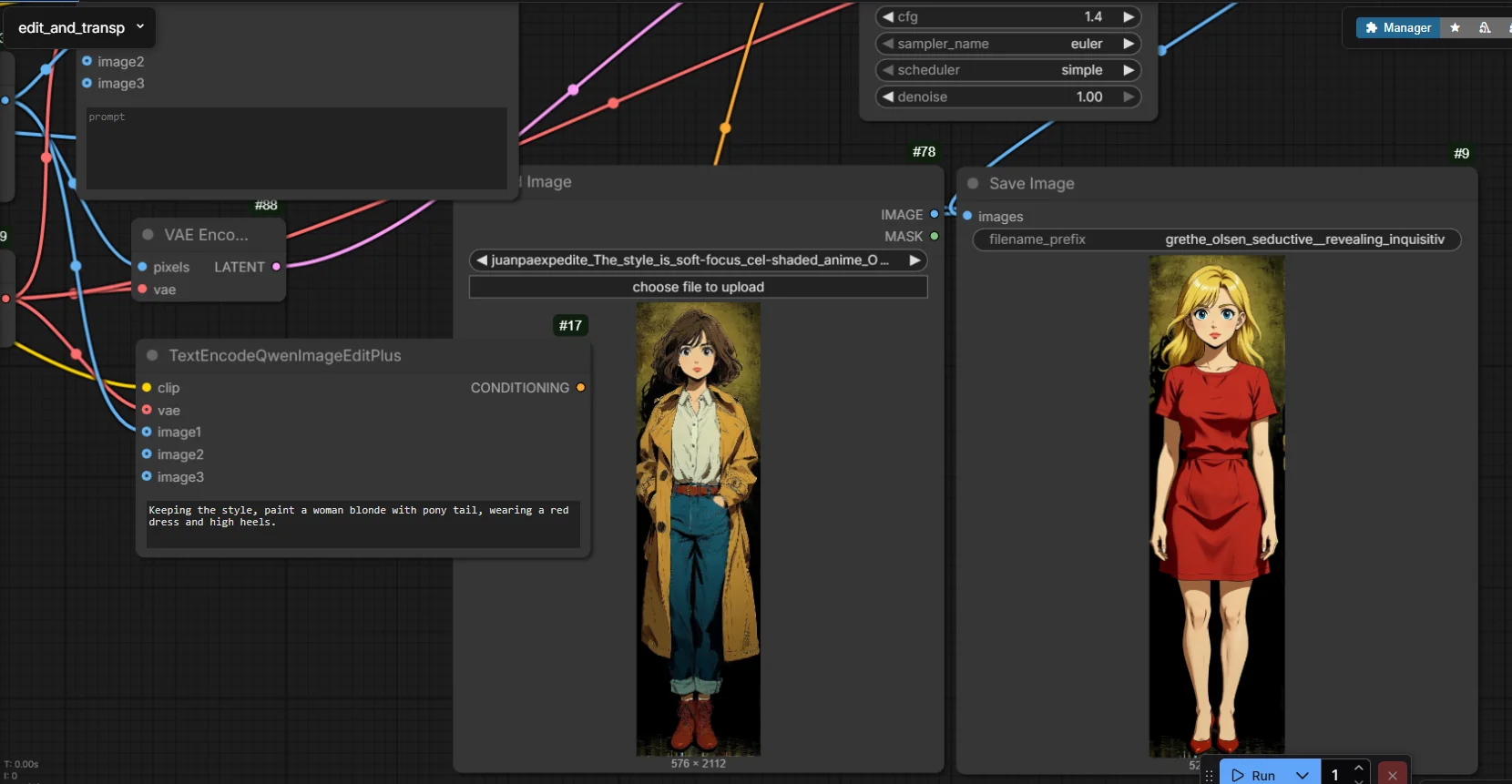
Task: Click the star favorites icon beside Manager
Action: (x=1455, y=28)
